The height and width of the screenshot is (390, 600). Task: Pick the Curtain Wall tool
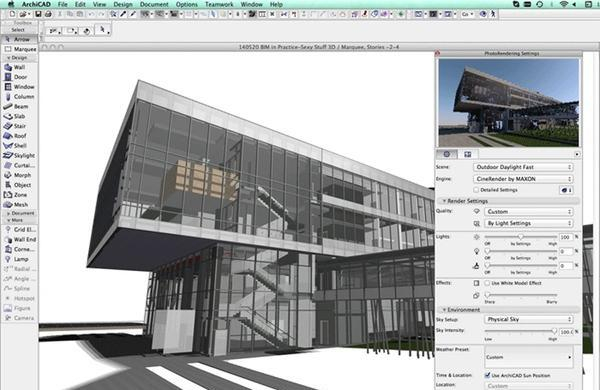coord(19,165)
